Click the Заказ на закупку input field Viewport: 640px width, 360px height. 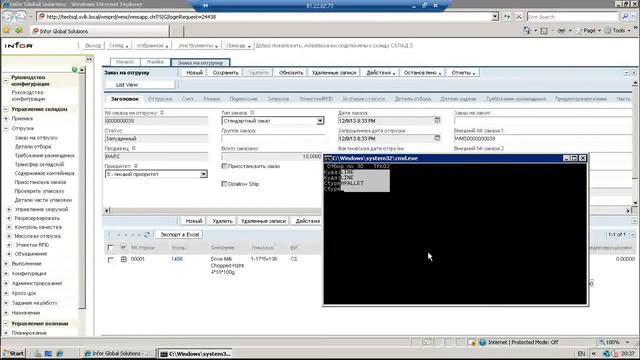543,121
